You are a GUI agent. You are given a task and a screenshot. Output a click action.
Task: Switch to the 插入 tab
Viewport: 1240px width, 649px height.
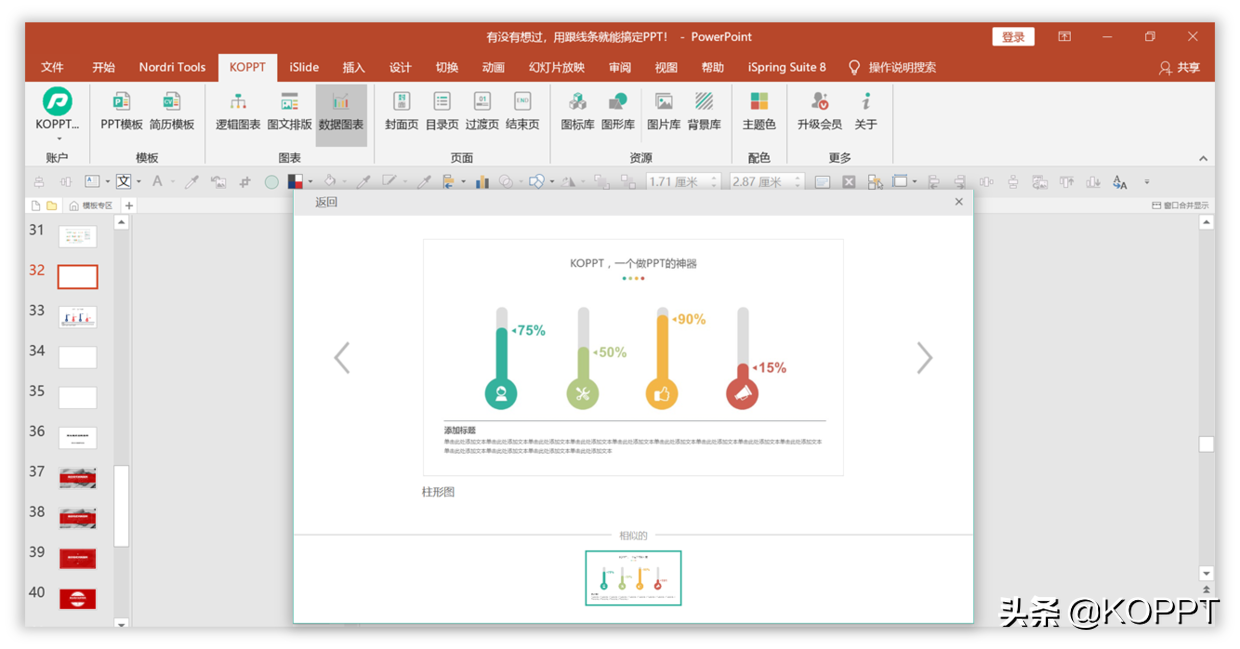(354, 67)
